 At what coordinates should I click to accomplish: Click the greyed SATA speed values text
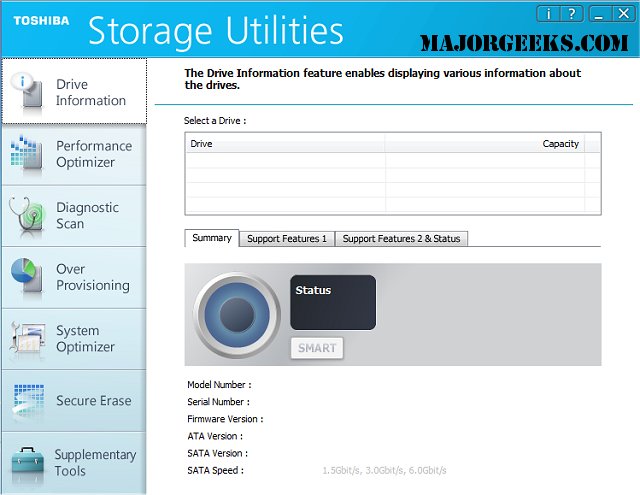pos(384,471)
